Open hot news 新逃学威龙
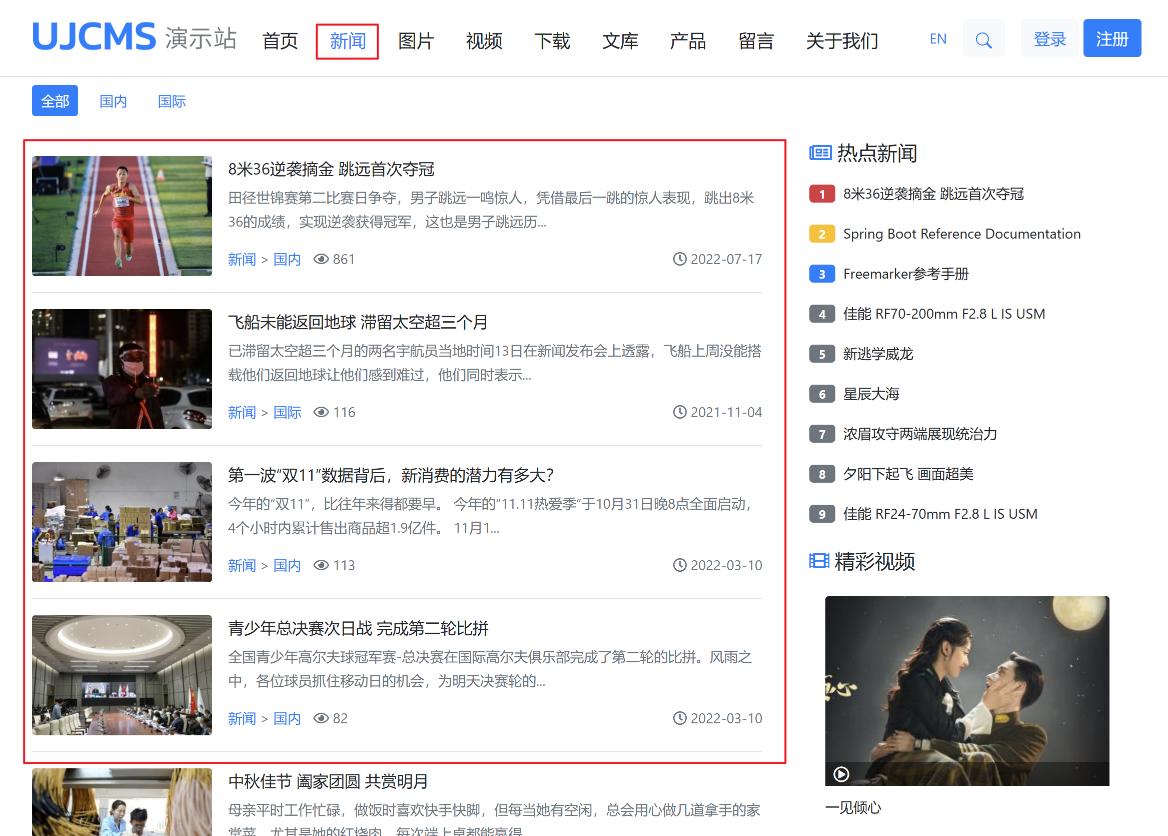 [878, 354]
